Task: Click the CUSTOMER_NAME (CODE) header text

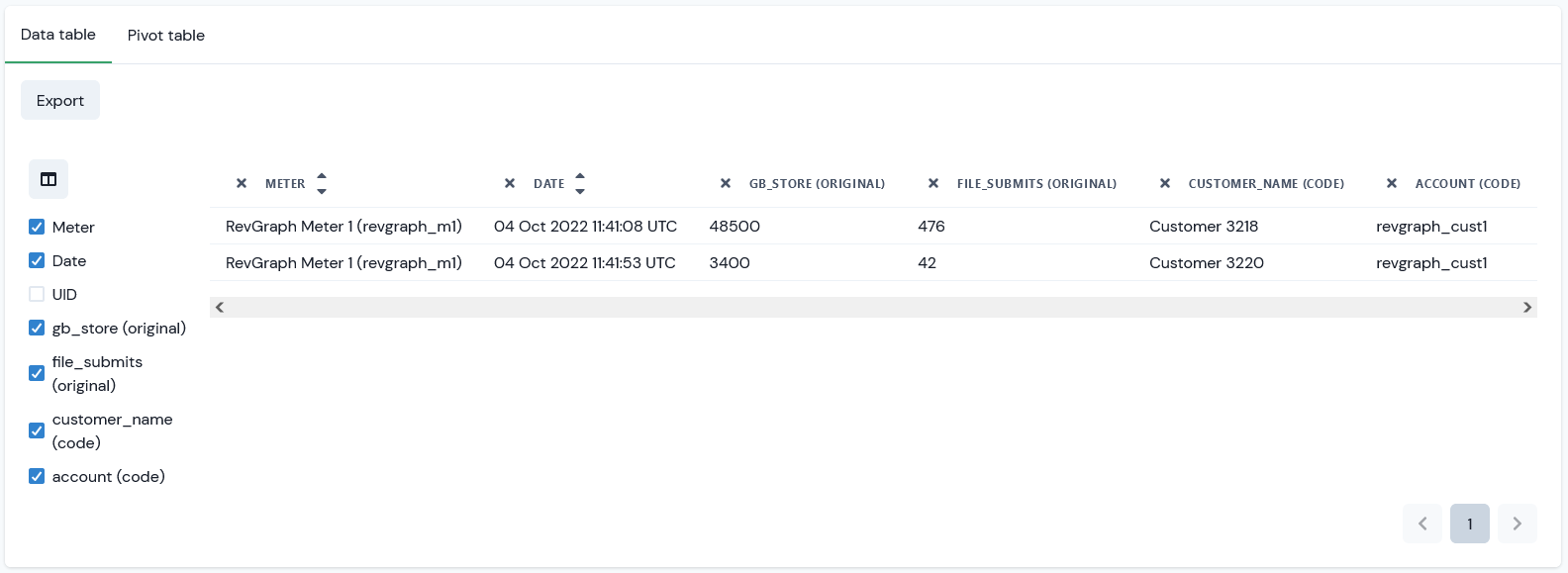Action: (x=1266, y=184)
